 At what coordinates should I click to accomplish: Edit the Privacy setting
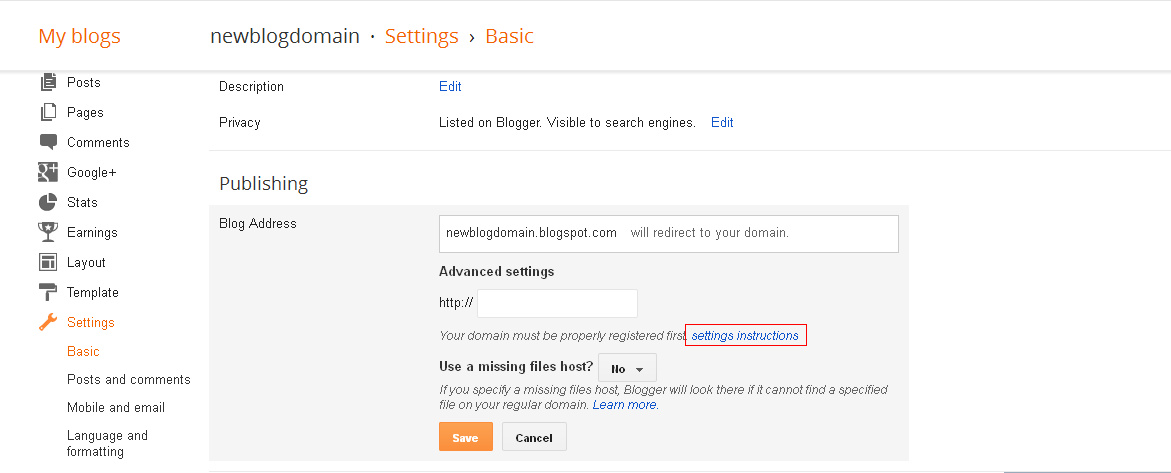tap(722, 123)
